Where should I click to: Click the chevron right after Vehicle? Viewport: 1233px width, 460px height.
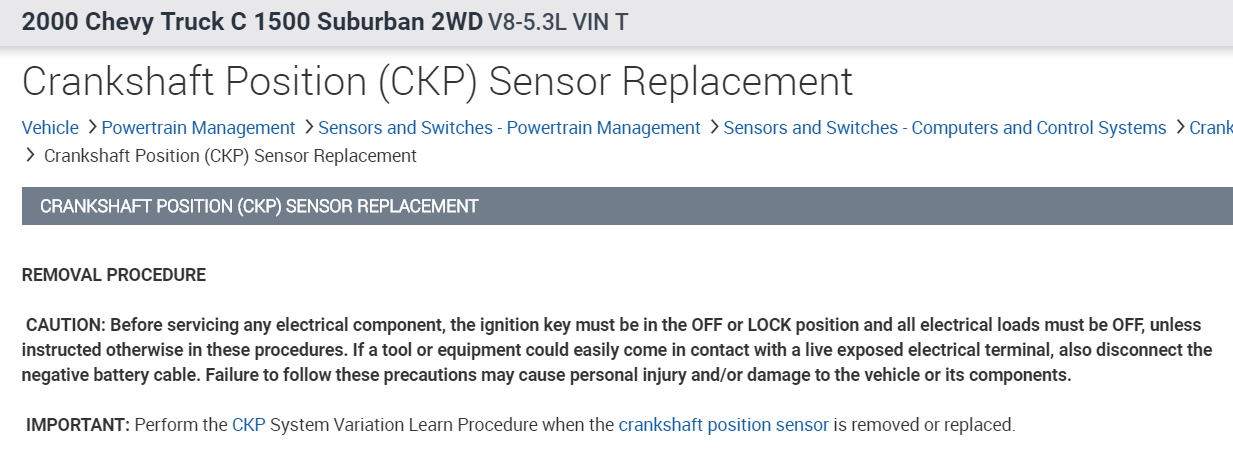91,128
